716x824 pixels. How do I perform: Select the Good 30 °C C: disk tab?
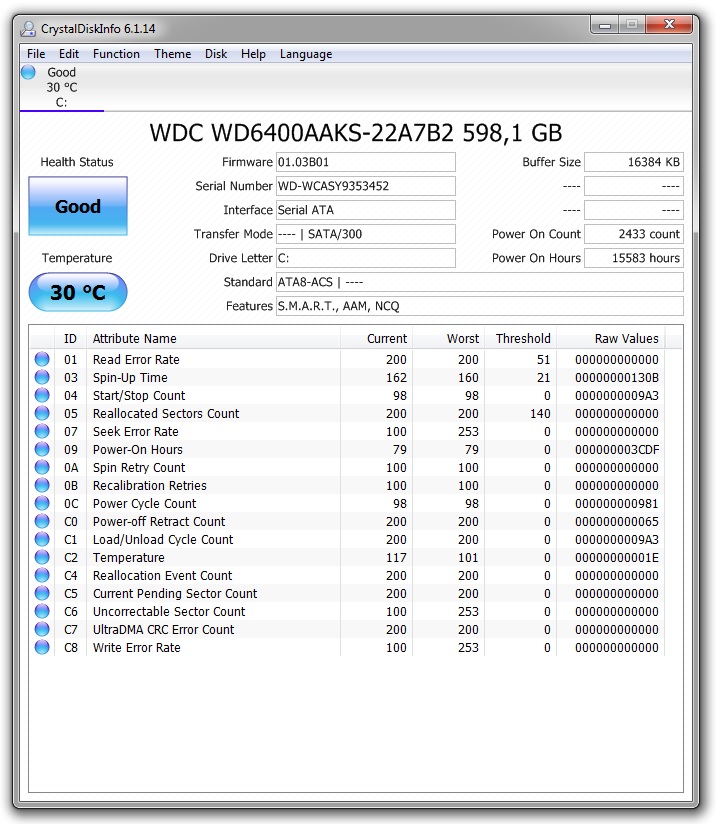[x=62, y=87]
